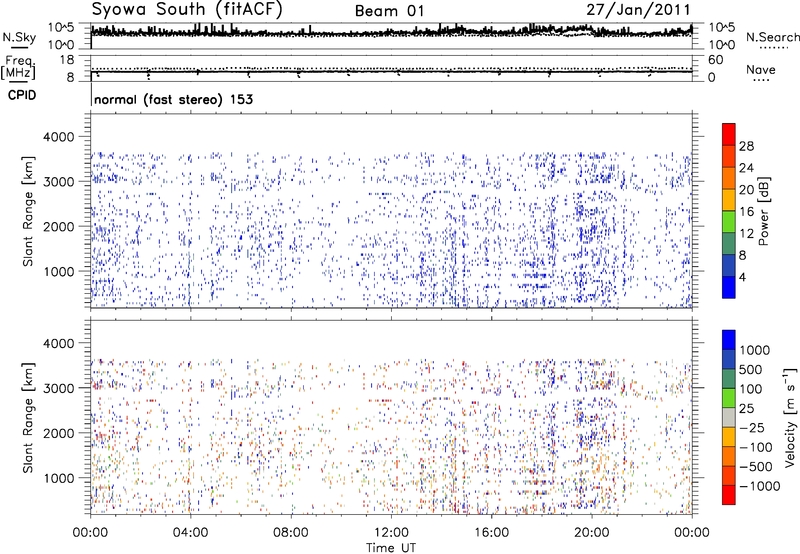Image resolution: width=800 pixels, height=554 pixels.
Task: Click the '20' label on Power colorbar
Action: [x=746, y=190]
